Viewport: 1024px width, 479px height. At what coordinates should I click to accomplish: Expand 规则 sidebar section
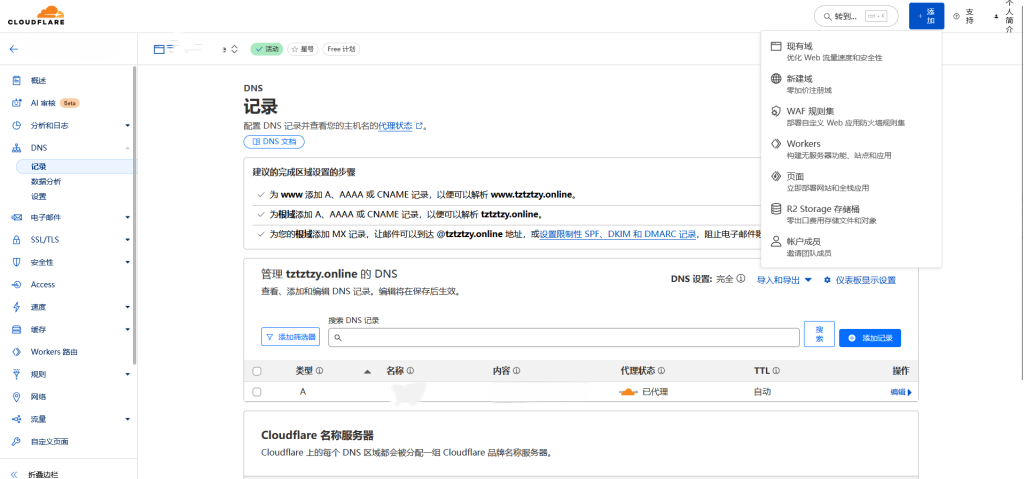[127, 374]
